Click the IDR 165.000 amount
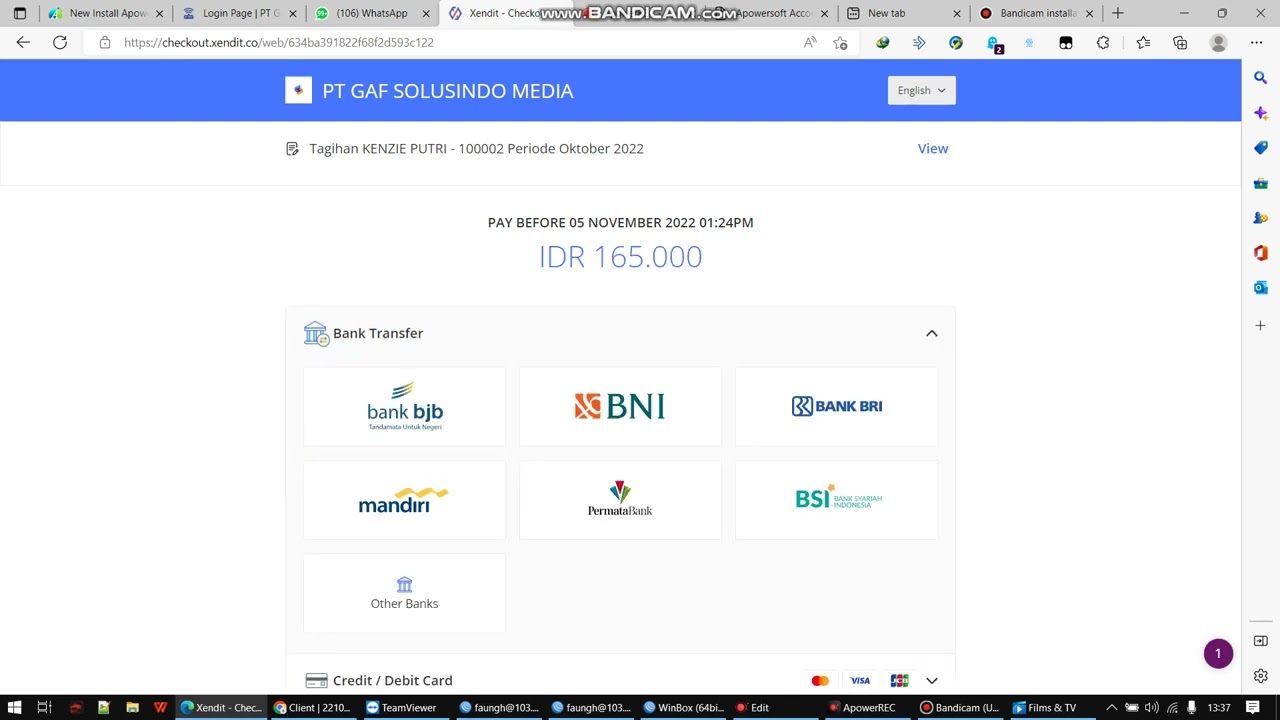The width and height of the screenshot is (1280, 720). [620, 257]
